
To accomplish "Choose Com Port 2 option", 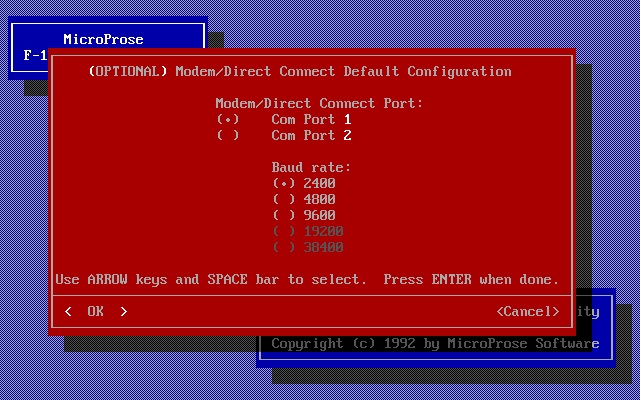I will (x=228, y=135).
